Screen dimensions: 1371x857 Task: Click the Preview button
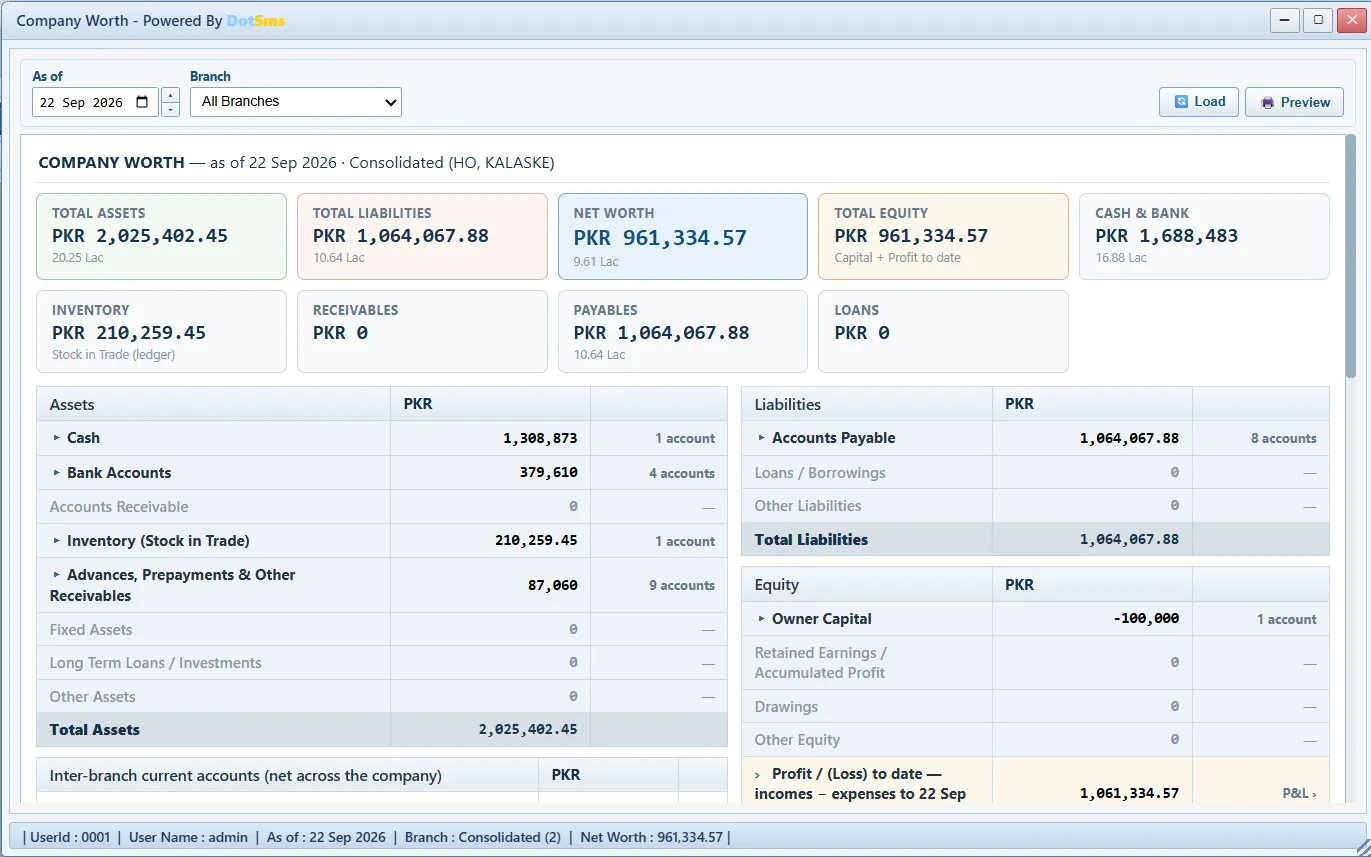click(x=1294, y=102)
